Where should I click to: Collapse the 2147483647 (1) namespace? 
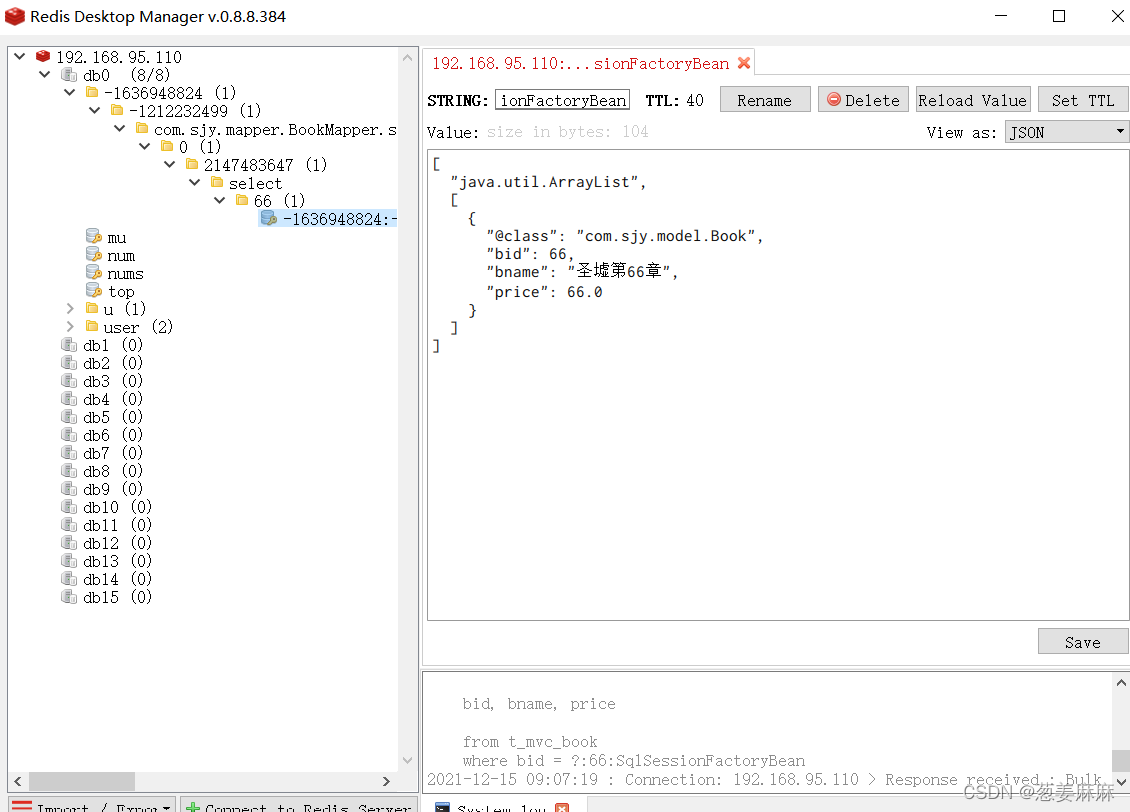(170, 164)
